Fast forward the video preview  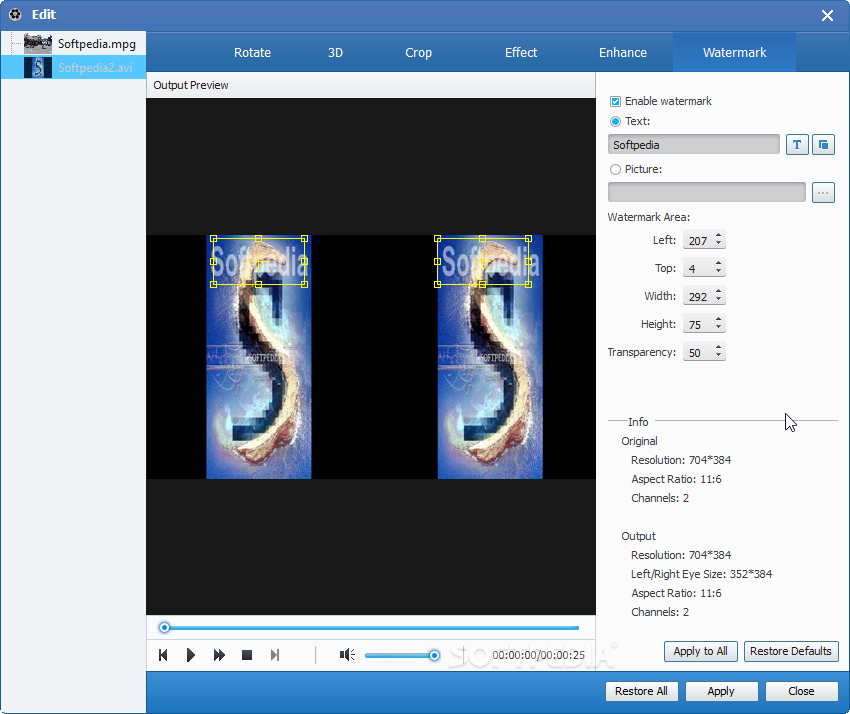219,655
